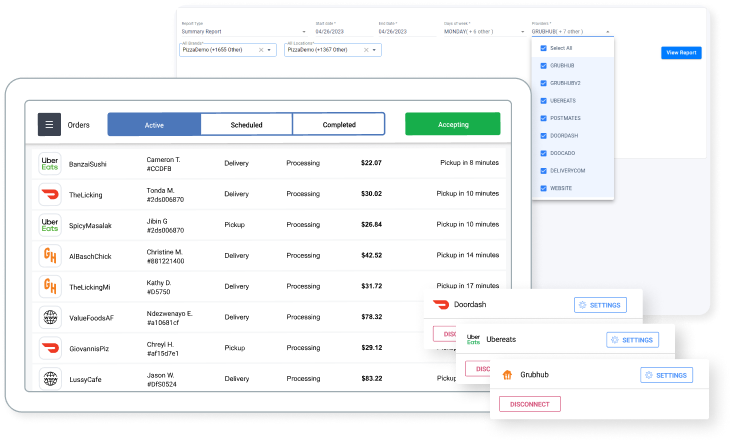733x443 pixels.
Task: Click the Grubhub Disconnect button
Action: pos(530,404)
